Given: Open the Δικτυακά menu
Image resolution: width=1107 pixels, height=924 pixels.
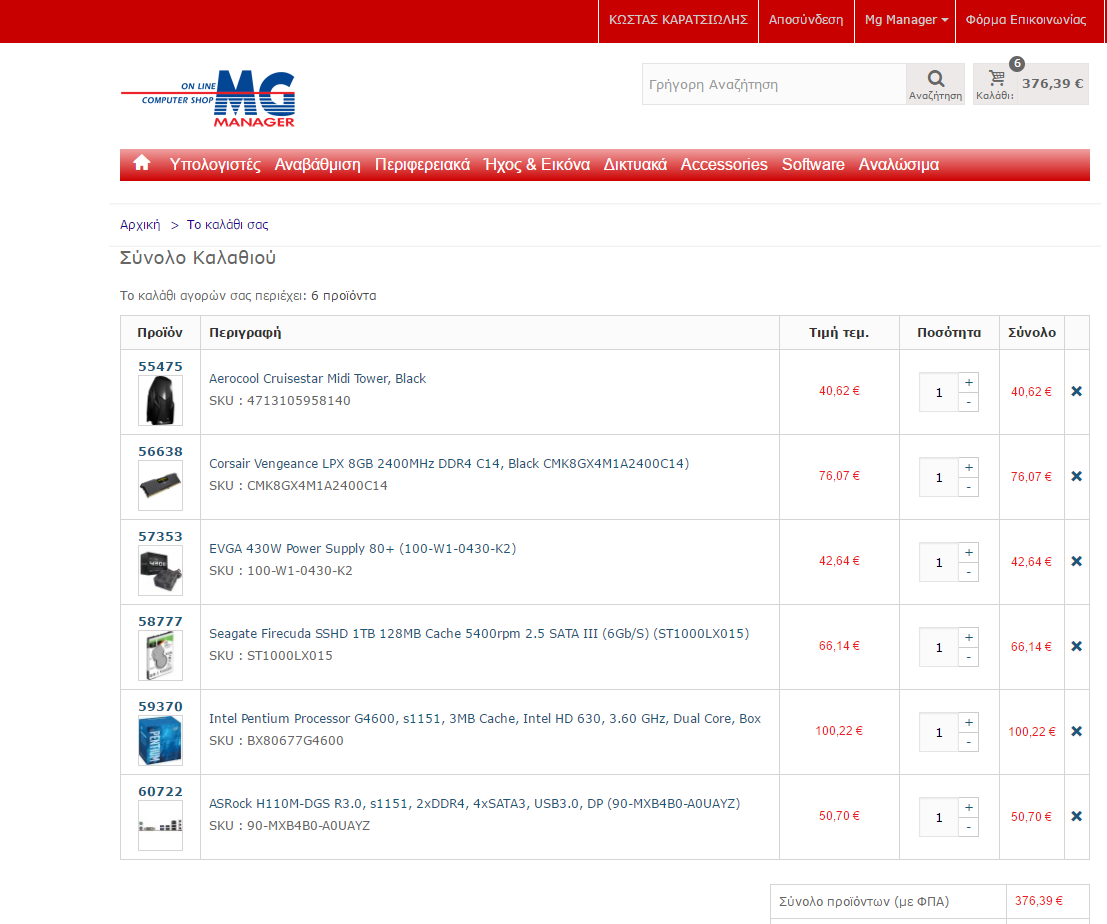Looking at the screenshot, I should [x=635, y=164].
